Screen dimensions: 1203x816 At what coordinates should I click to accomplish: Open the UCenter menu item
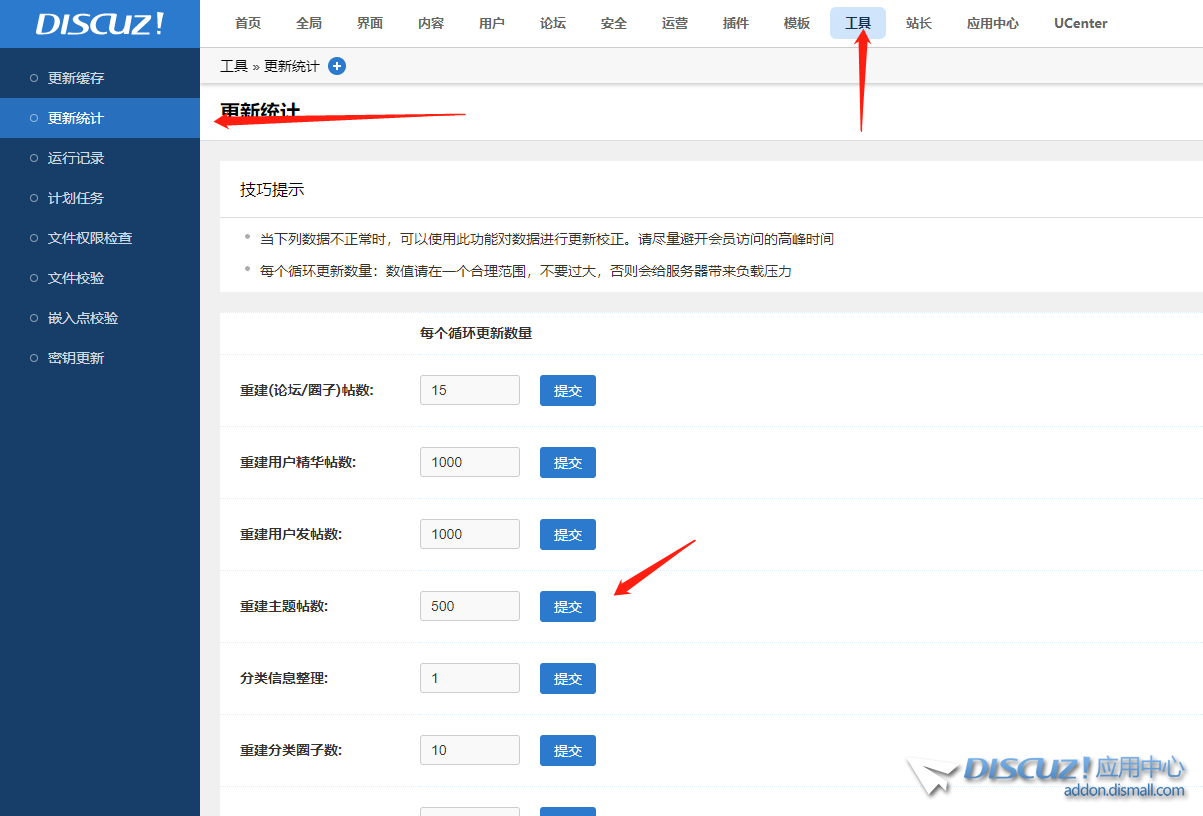(x=1080, y=23)
